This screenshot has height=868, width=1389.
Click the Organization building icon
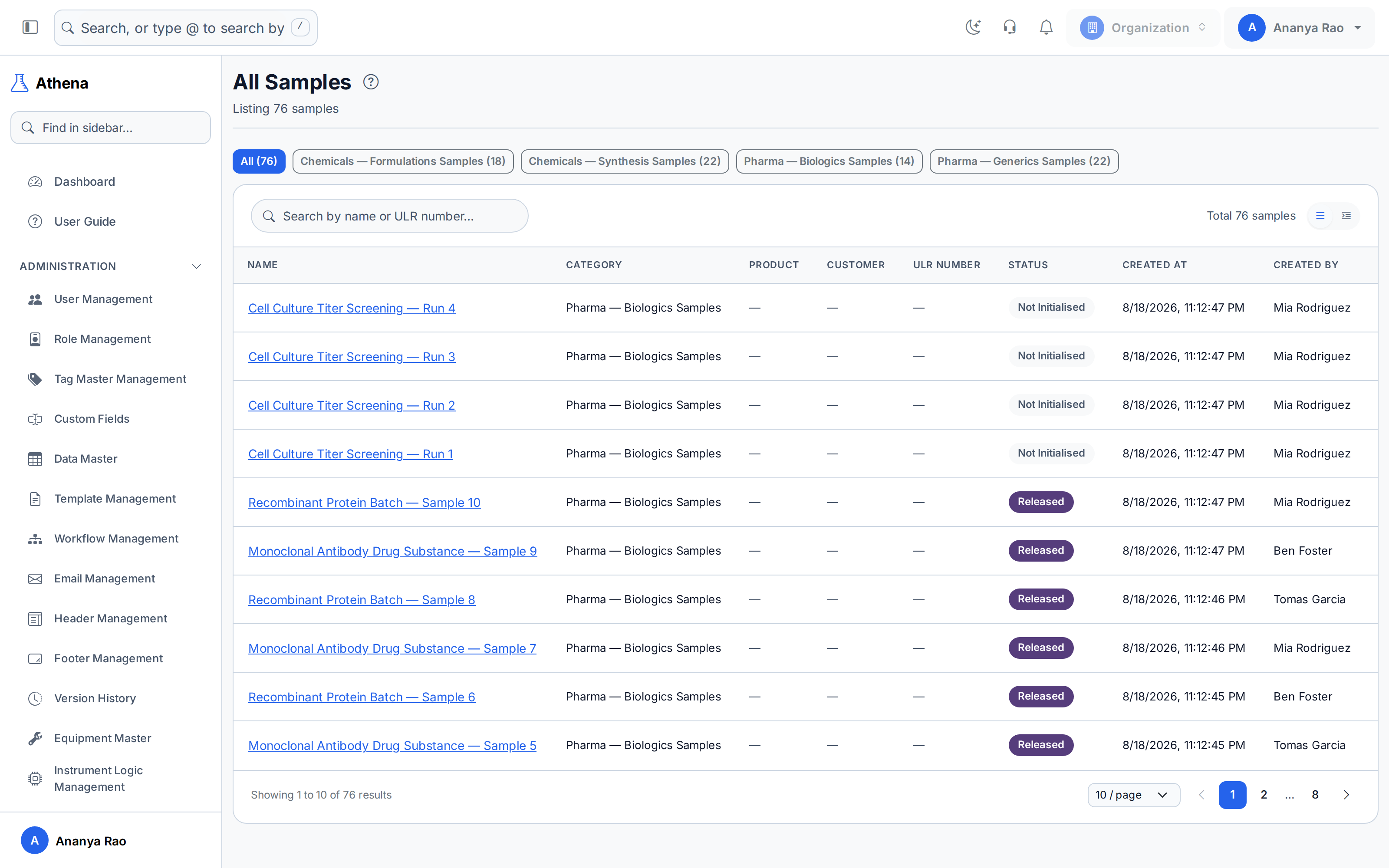tap(1092, 27)
